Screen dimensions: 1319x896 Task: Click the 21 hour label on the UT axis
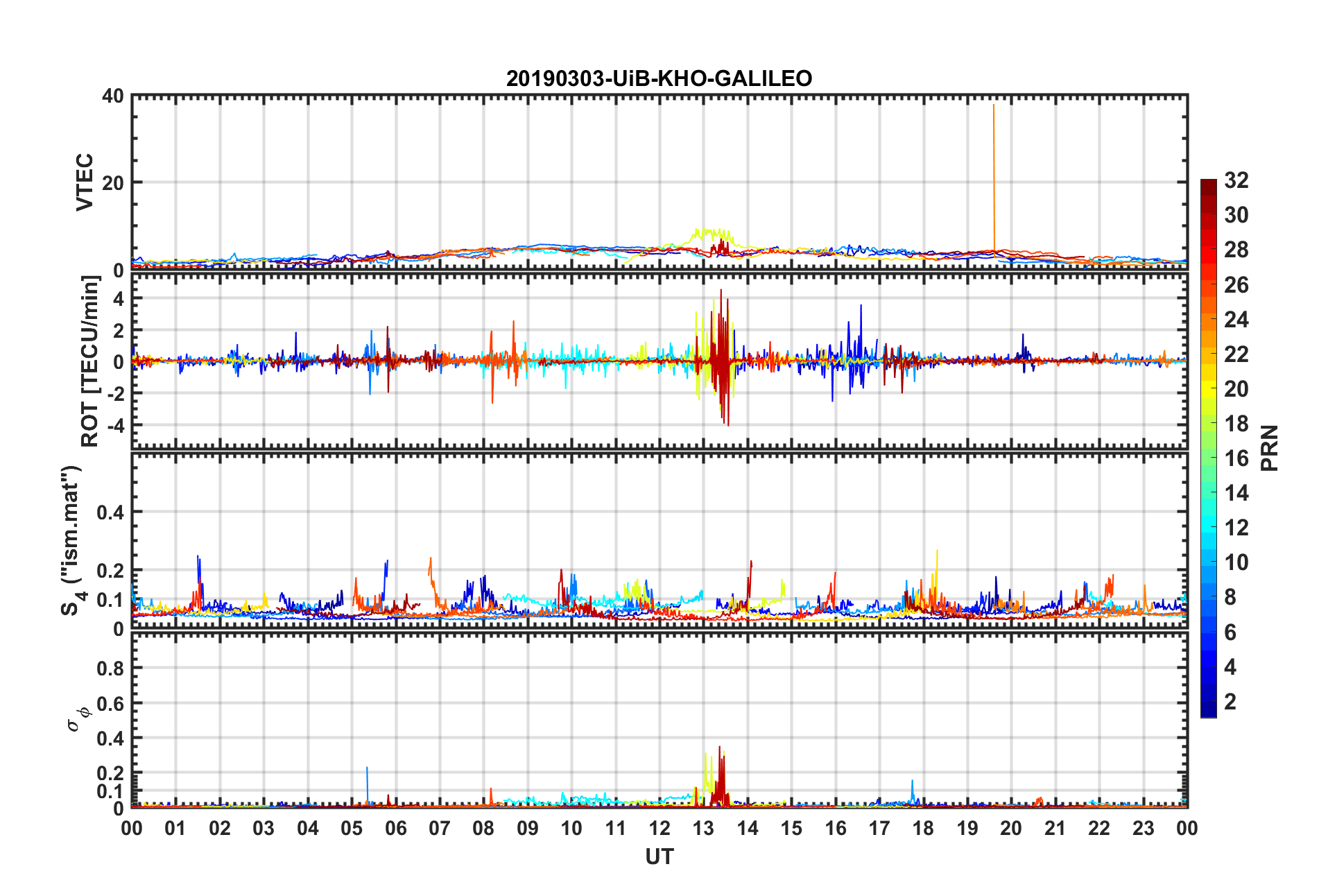pyautogui.click(x=1055, y=828)
